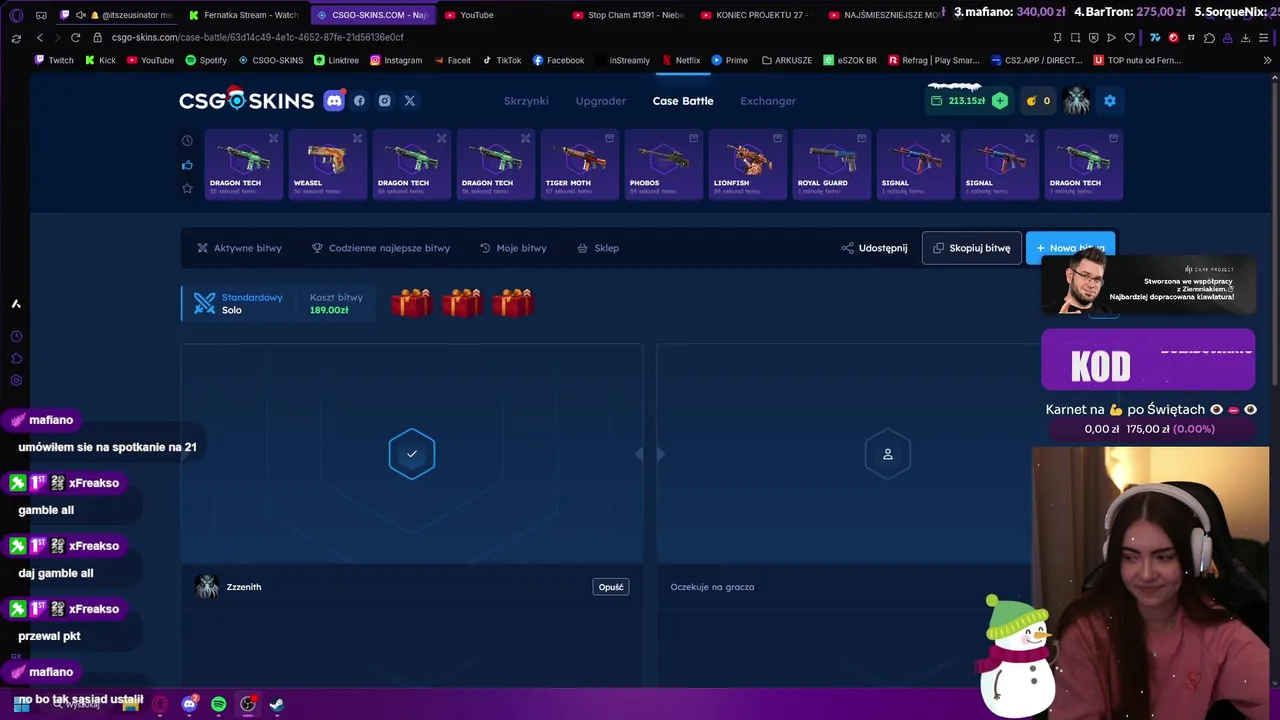Open Codzienne najlepsze bitwy tab
Image resolution: width=1280 pixels, height=720 pixels.
(x=381, y=248)
